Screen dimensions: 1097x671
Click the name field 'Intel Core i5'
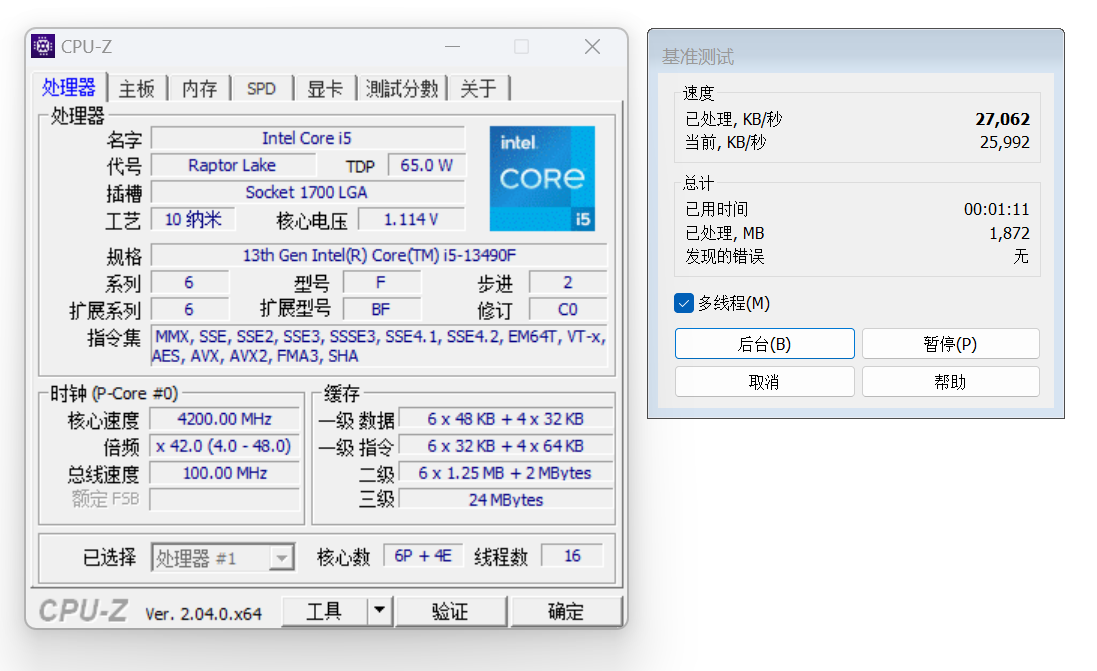click(307, 138)
